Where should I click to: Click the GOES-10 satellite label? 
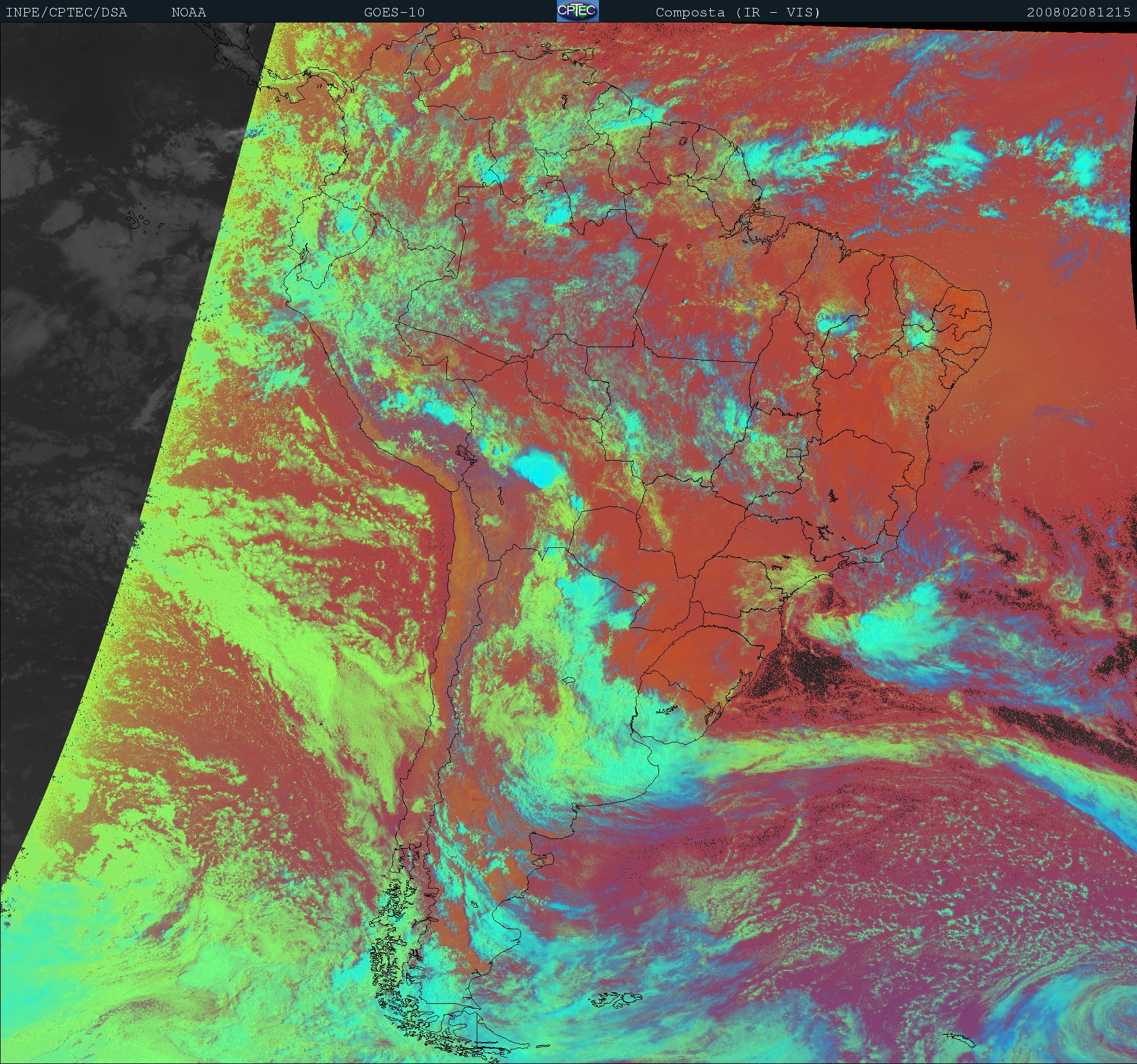(x=394, y=12)
